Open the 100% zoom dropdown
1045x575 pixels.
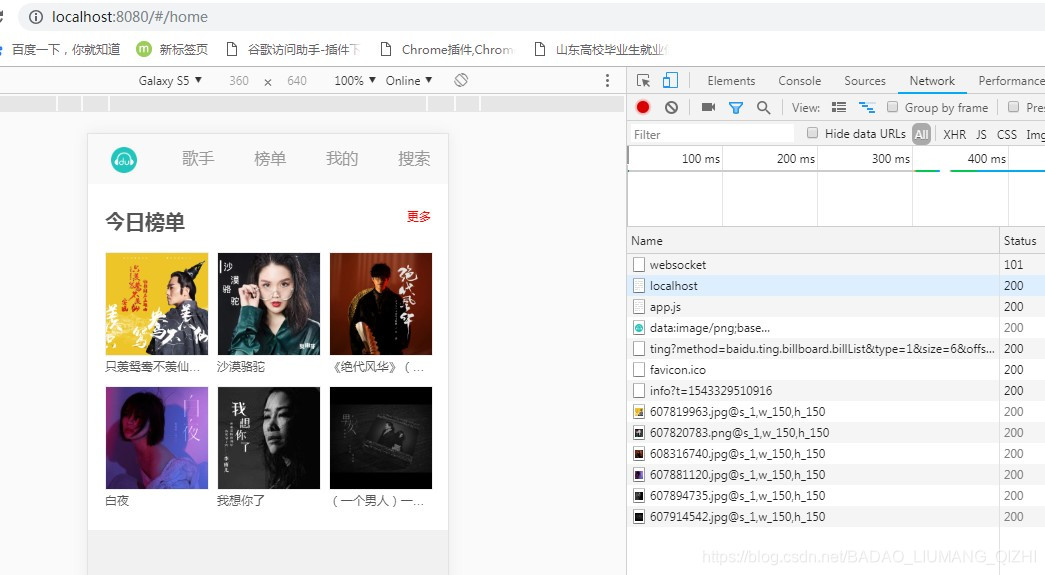(x=355, y=81)
